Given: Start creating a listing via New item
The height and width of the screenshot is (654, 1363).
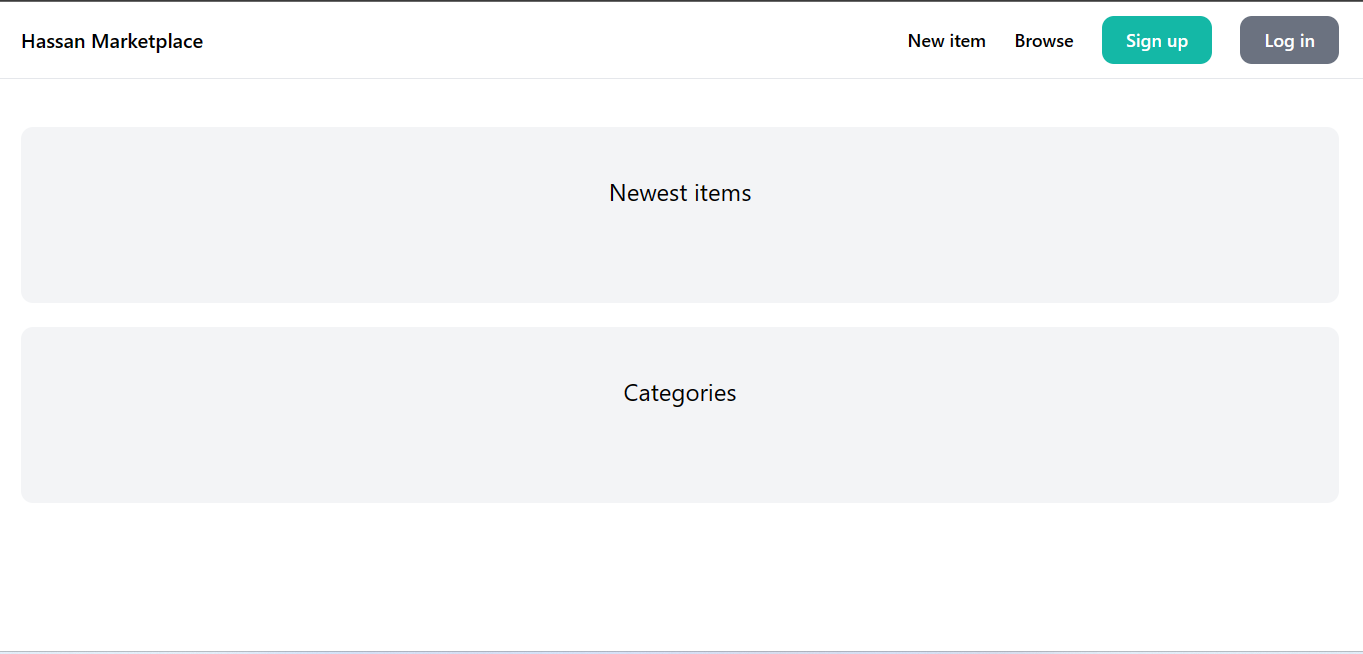Looking at the screenshot, I should (946, 41).
